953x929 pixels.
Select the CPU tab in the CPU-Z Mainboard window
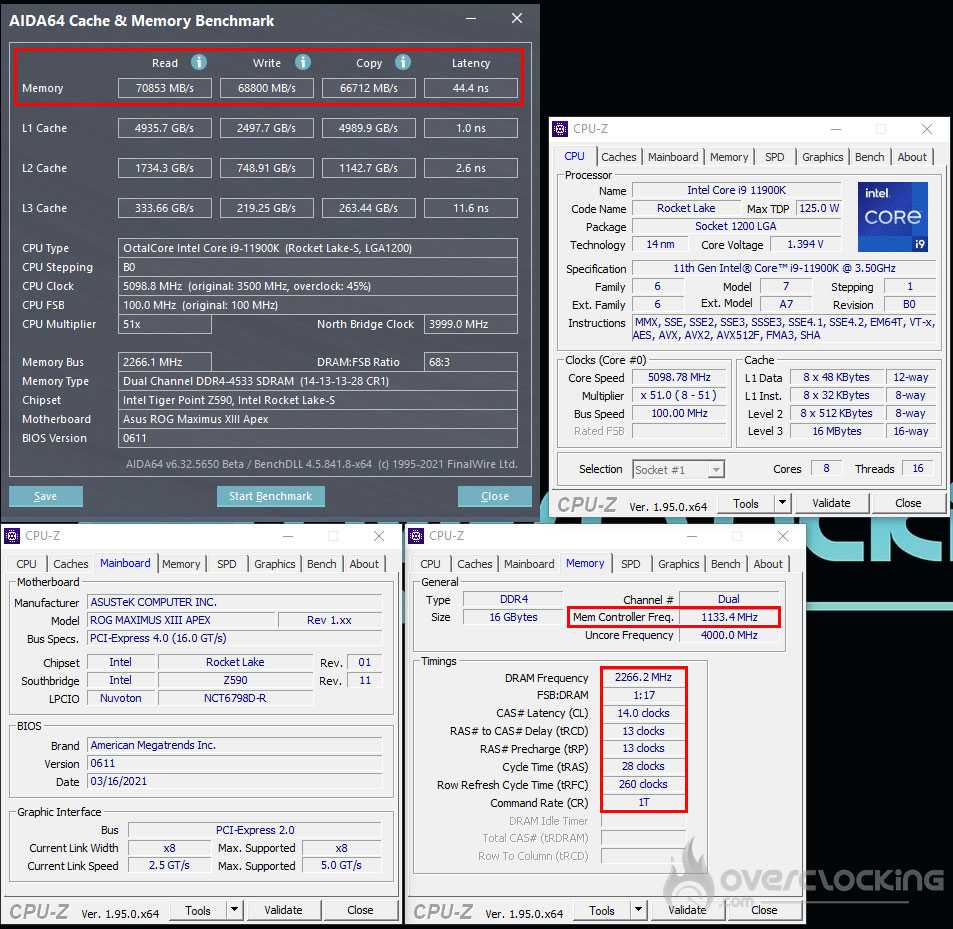(x=26, y=564)
